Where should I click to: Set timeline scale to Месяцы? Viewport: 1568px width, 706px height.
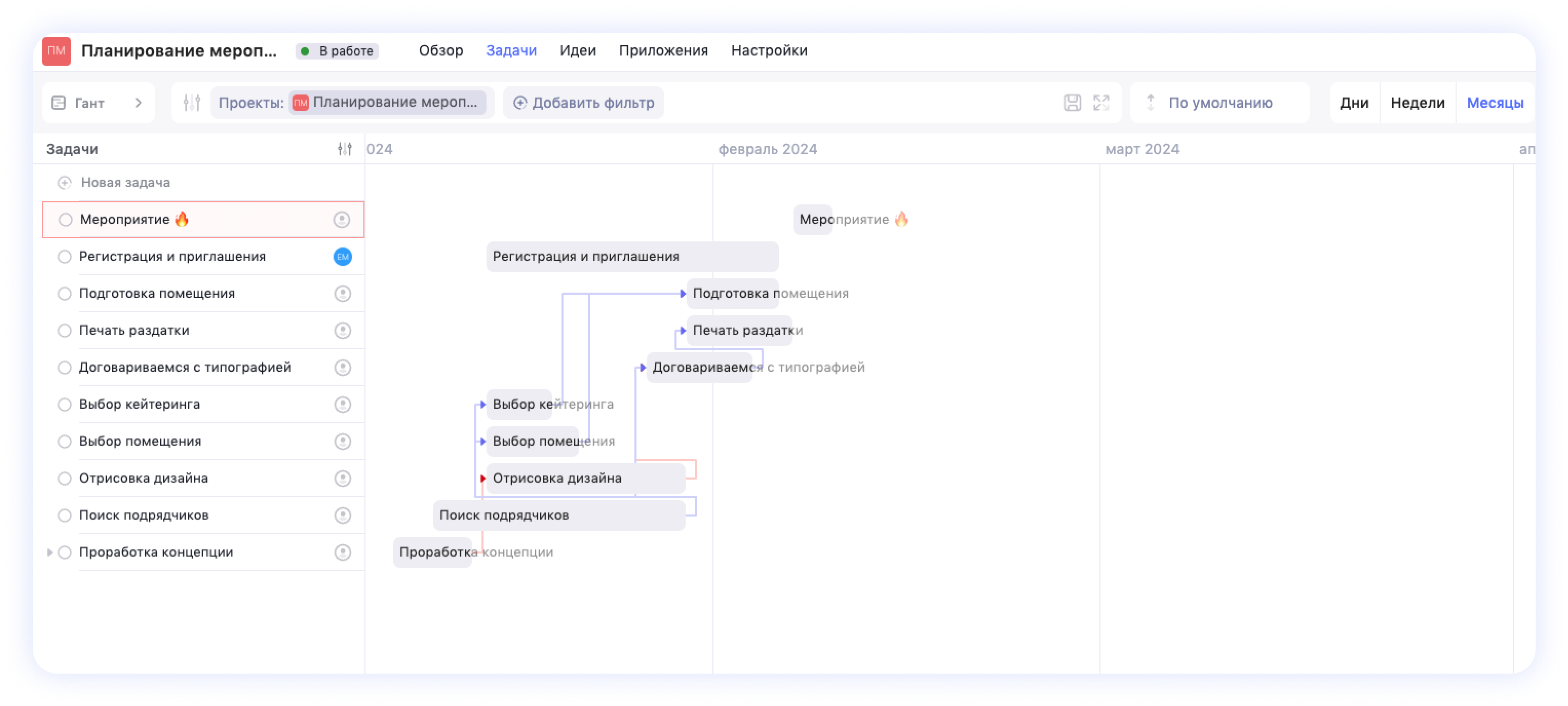click(x=1495, y=103)
